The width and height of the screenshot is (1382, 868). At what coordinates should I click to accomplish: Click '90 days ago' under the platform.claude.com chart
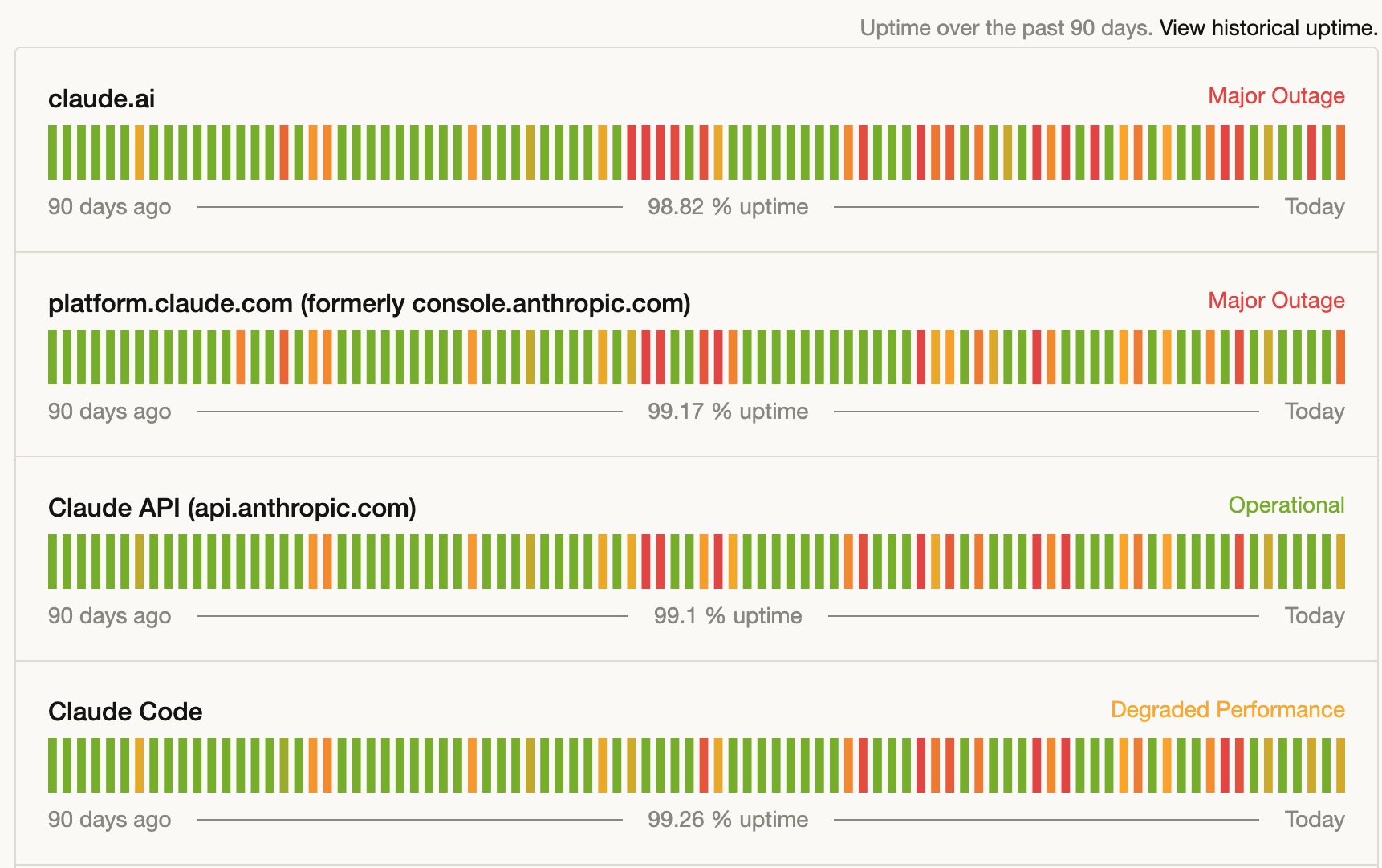coord(109,412)
